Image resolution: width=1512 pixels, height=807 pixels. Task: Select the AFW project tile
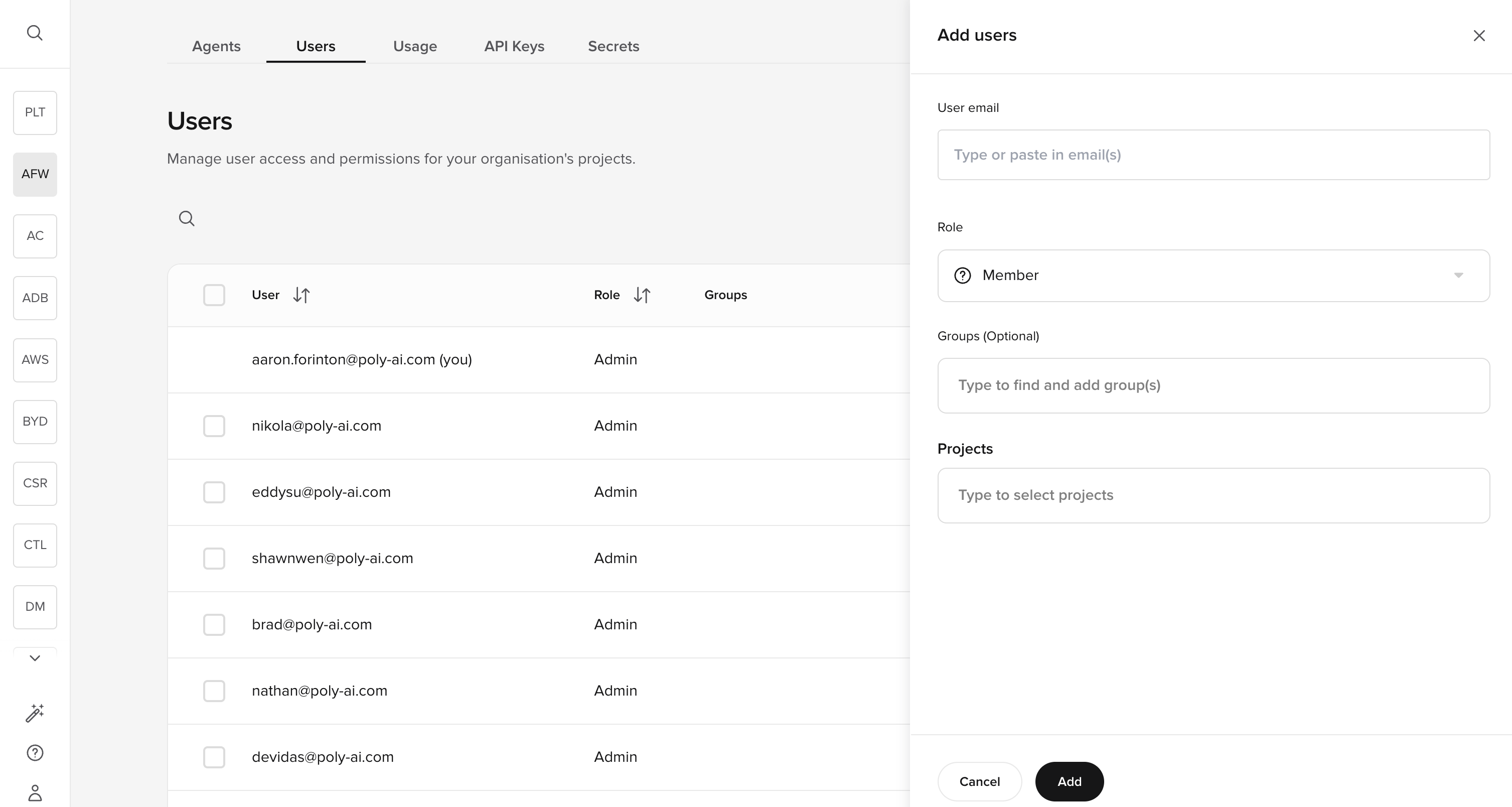coord(35,175)
